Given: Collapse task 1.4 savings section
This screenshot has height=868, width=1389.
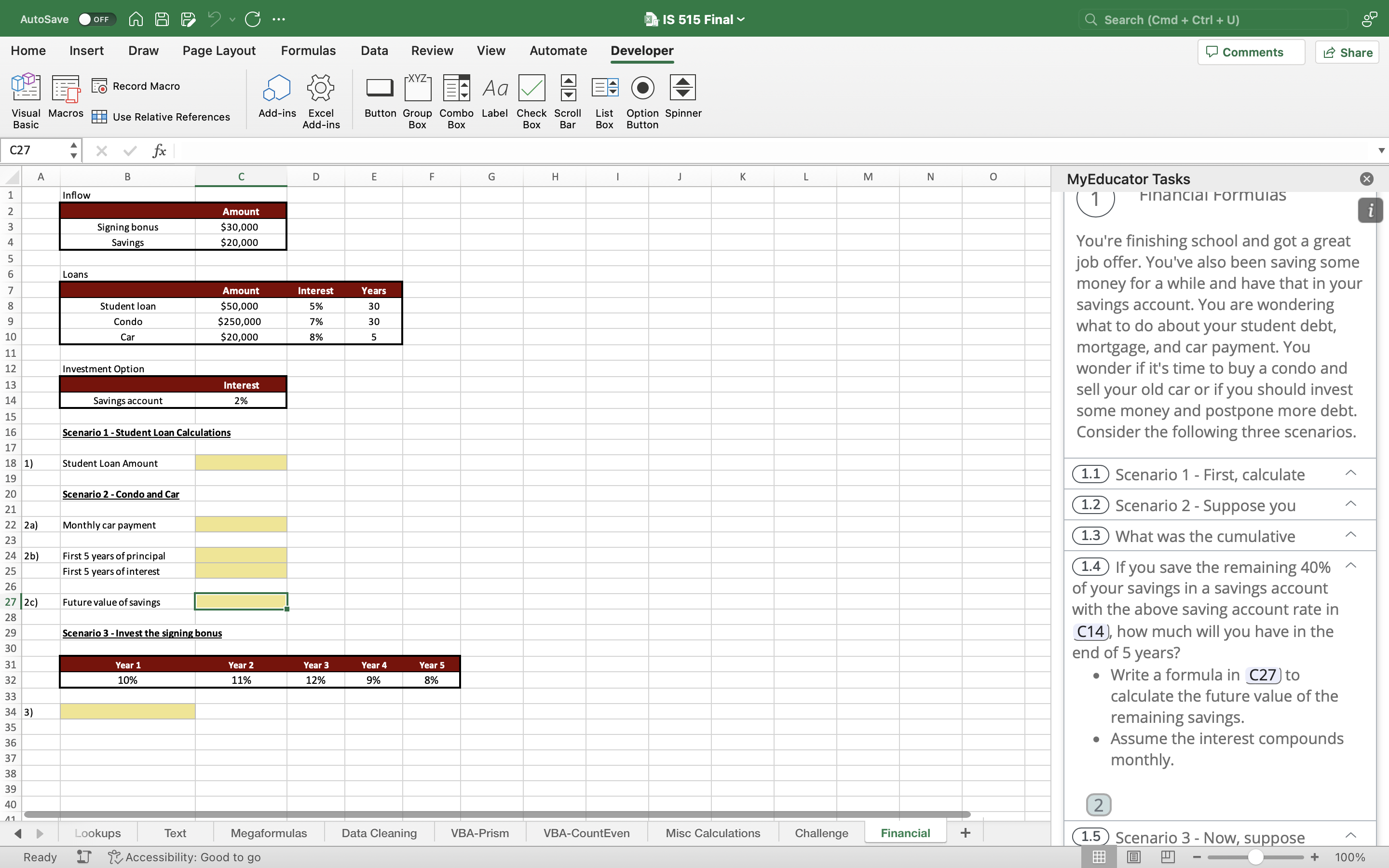Looking at the screenshot, I should pyautogui.click(x=1350, y=566).
